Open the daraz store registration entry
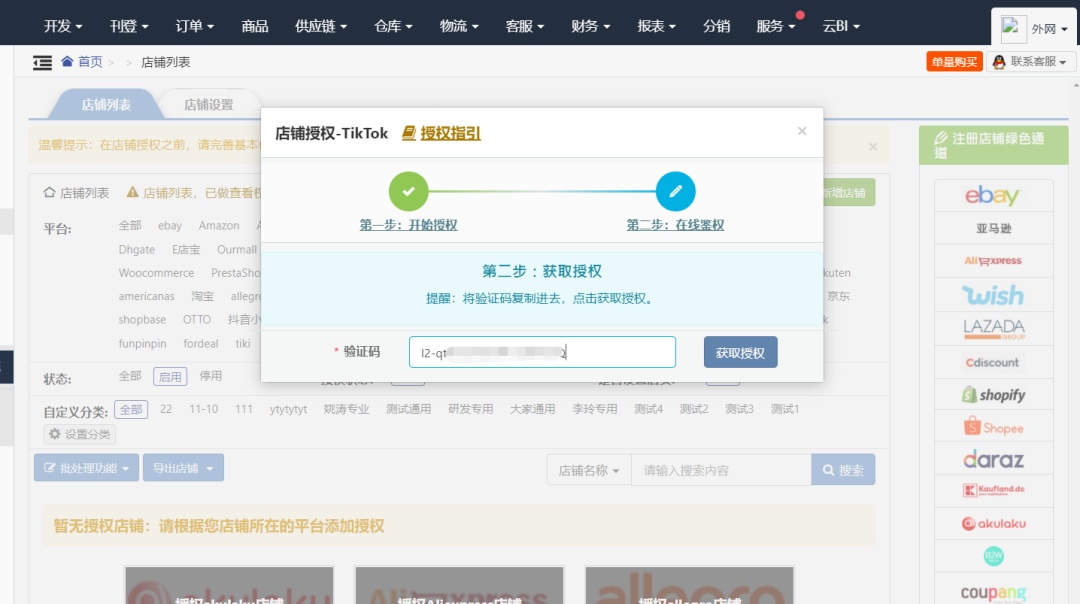Viewport: 1080px width, 604px height. (992, 459)
